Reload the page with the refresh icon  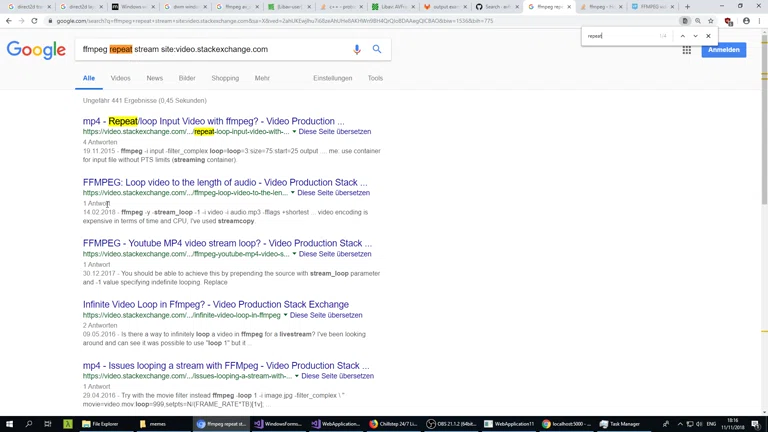click(34, 21)
